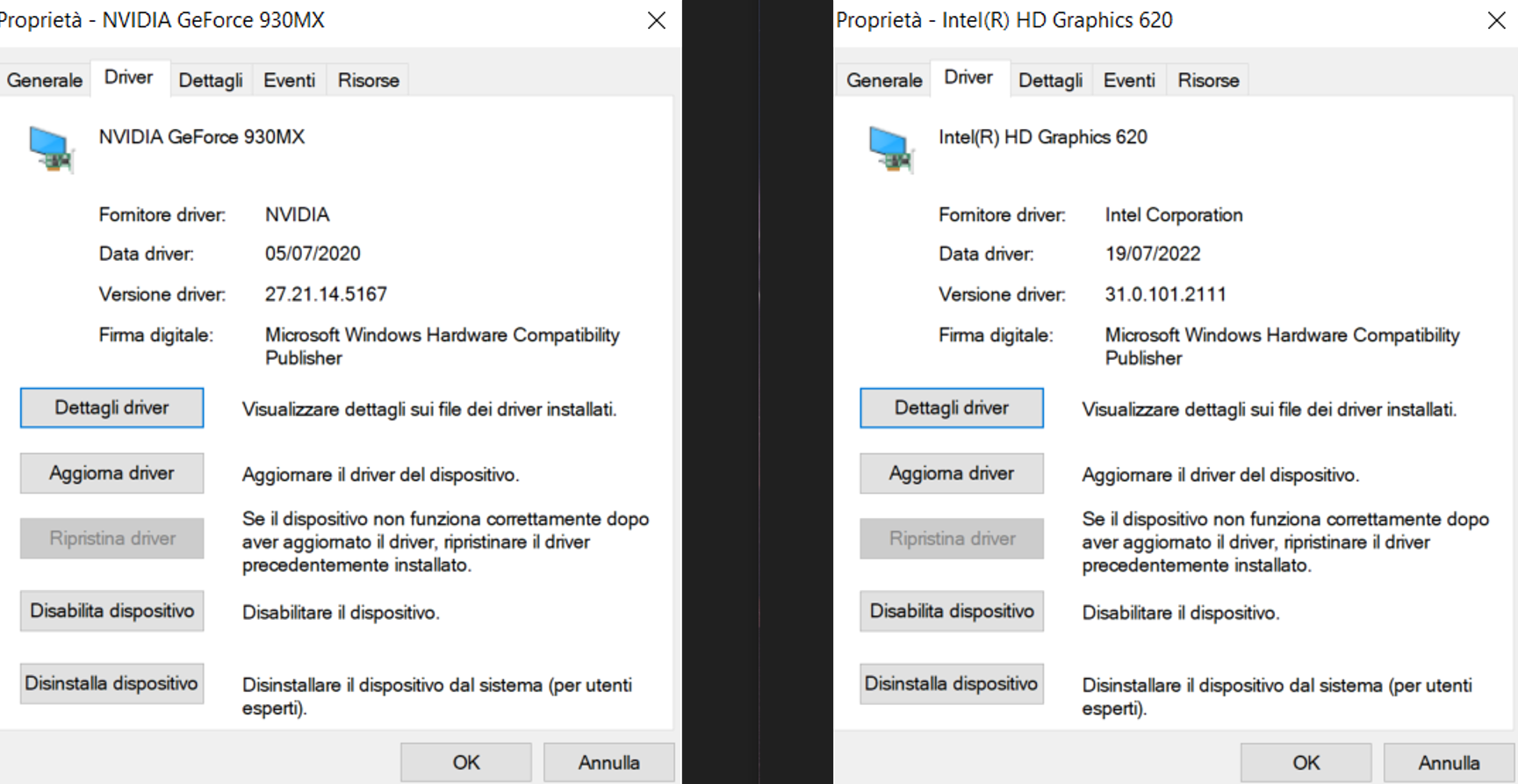Click NVIDIA driver date 05/07/2020

click(313, 254)
